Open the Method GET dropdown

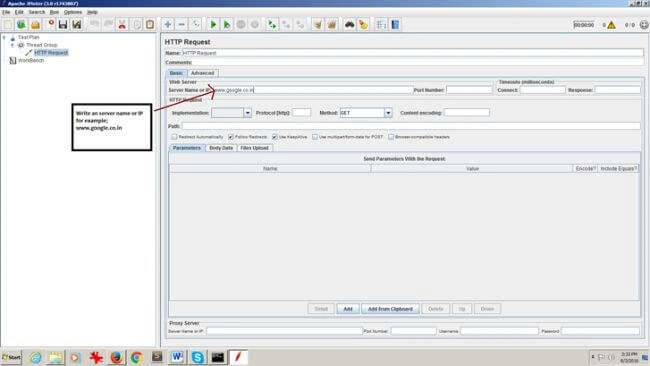pos(388,113)
